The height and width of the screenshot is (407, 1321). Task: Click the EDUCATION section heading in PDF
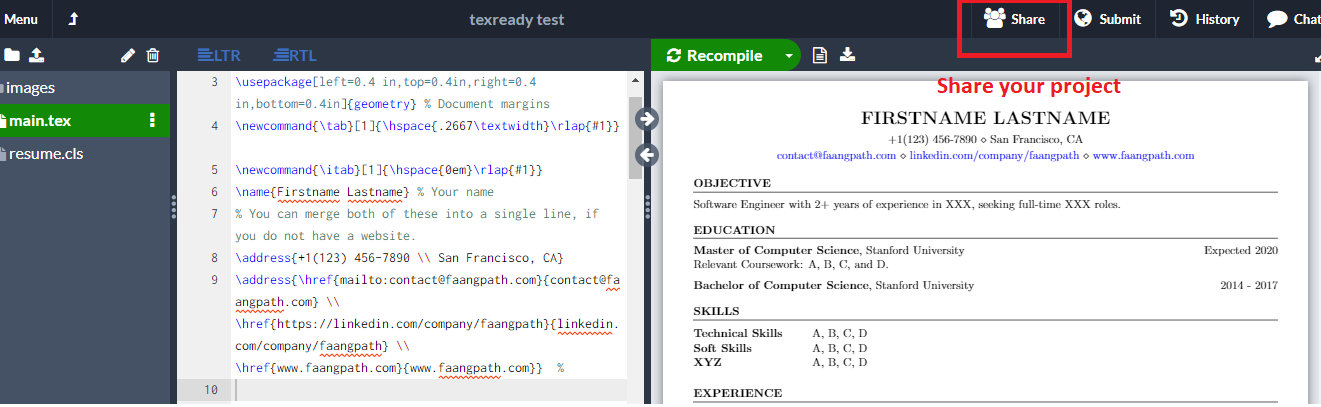tap(734, 230)
